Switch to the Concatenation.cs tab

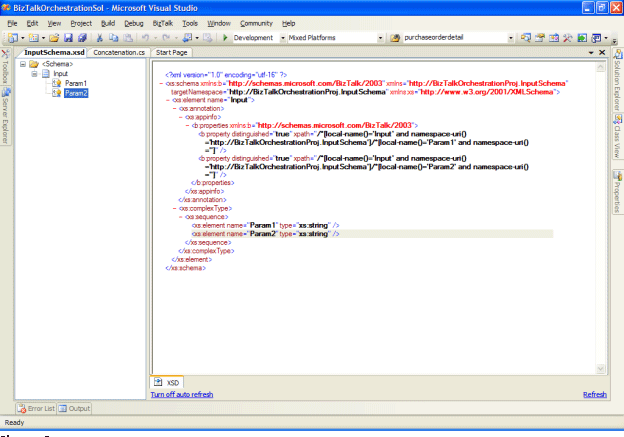[119, 53]
